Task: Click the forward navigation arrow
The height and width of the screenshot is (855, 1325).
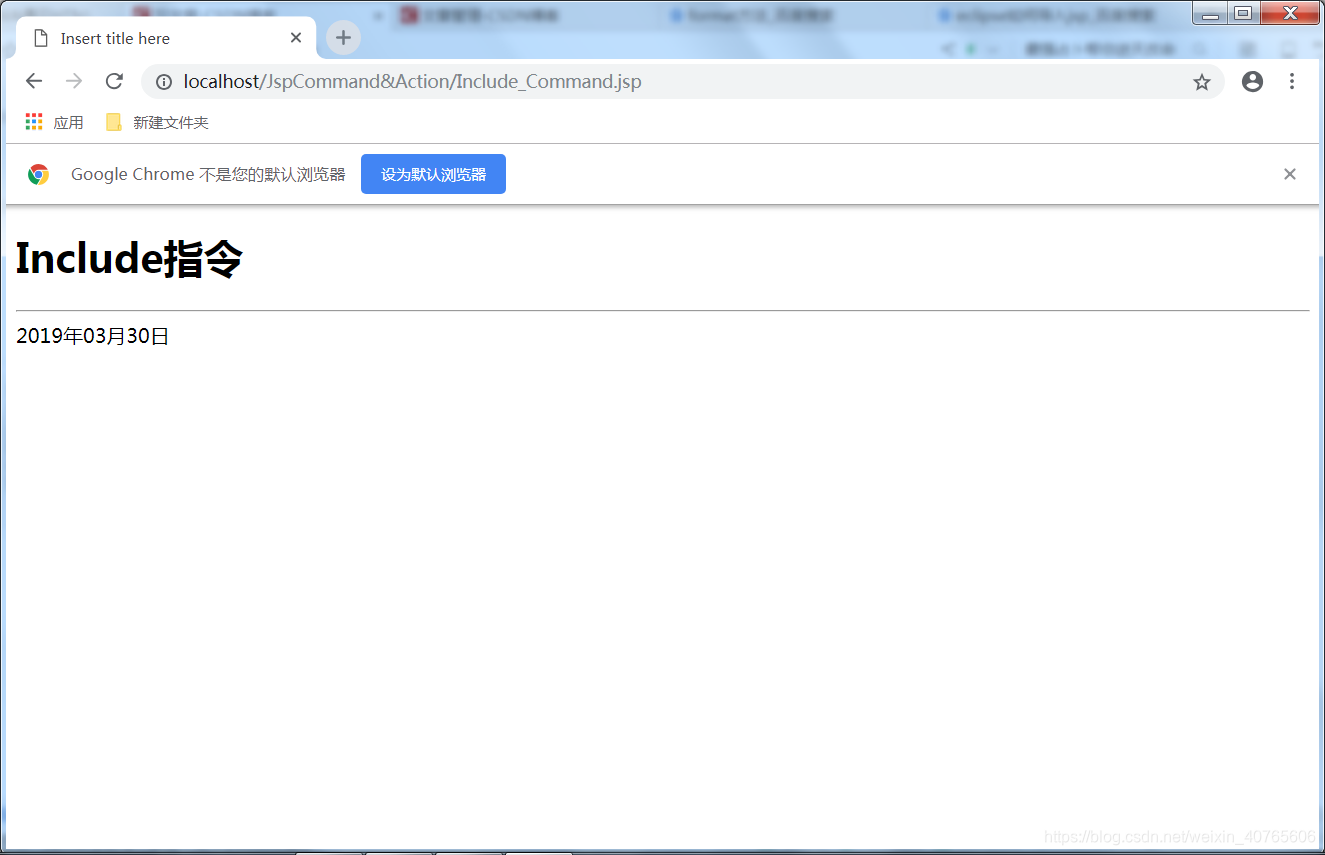Action: [74, 81]
